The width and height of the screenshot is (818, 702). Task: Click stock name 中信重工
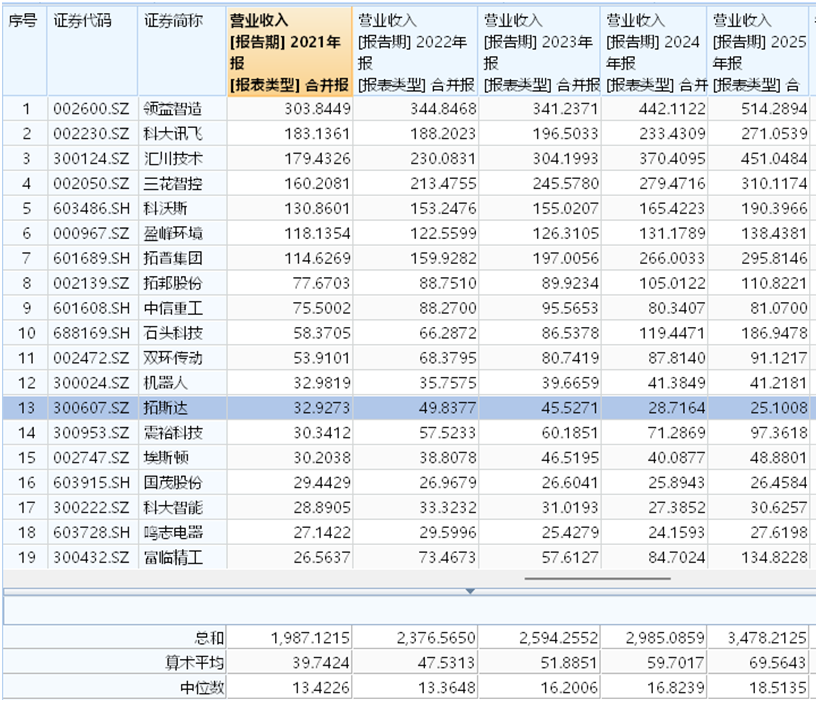[x=173, y=308]
